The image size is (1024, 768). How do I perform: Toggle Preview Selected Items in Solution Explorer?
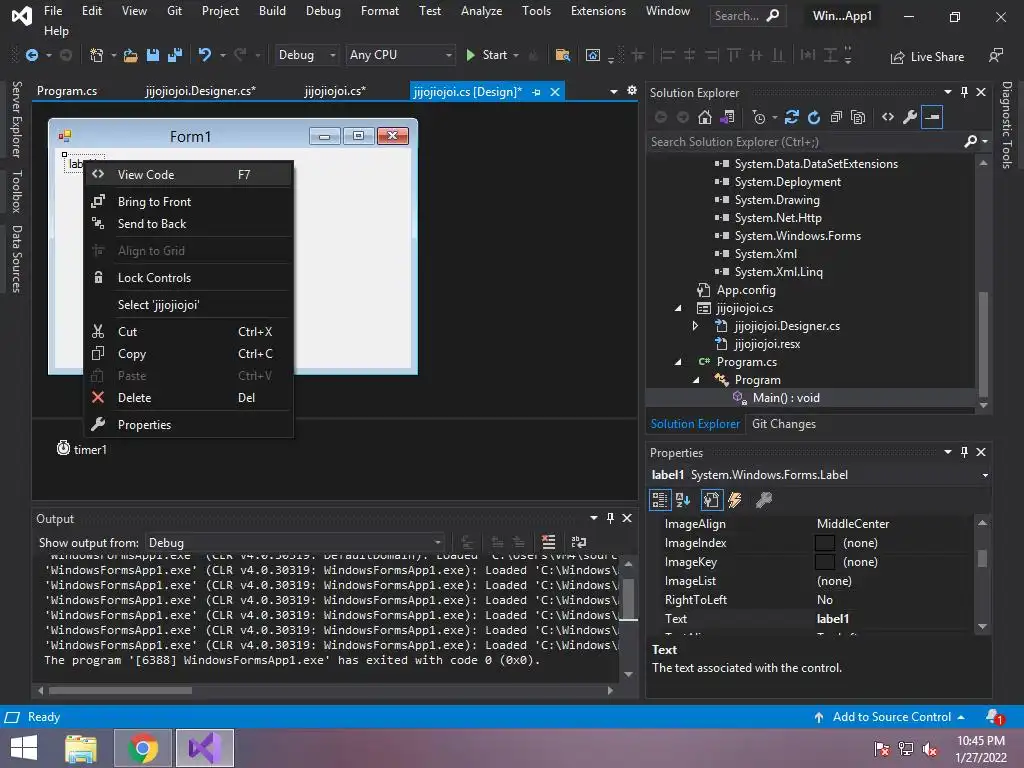pos(932,118)
